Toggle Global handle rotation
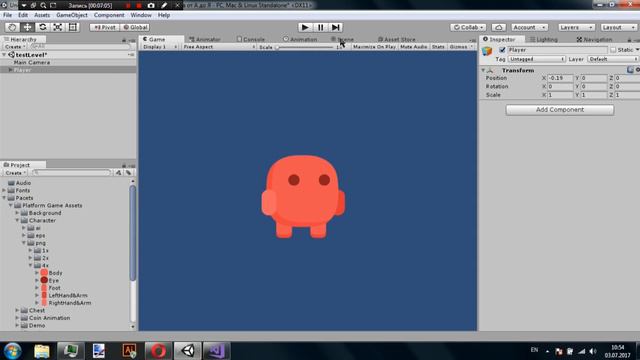This screenshot has width=640, height=360. (x=135, y=27)
